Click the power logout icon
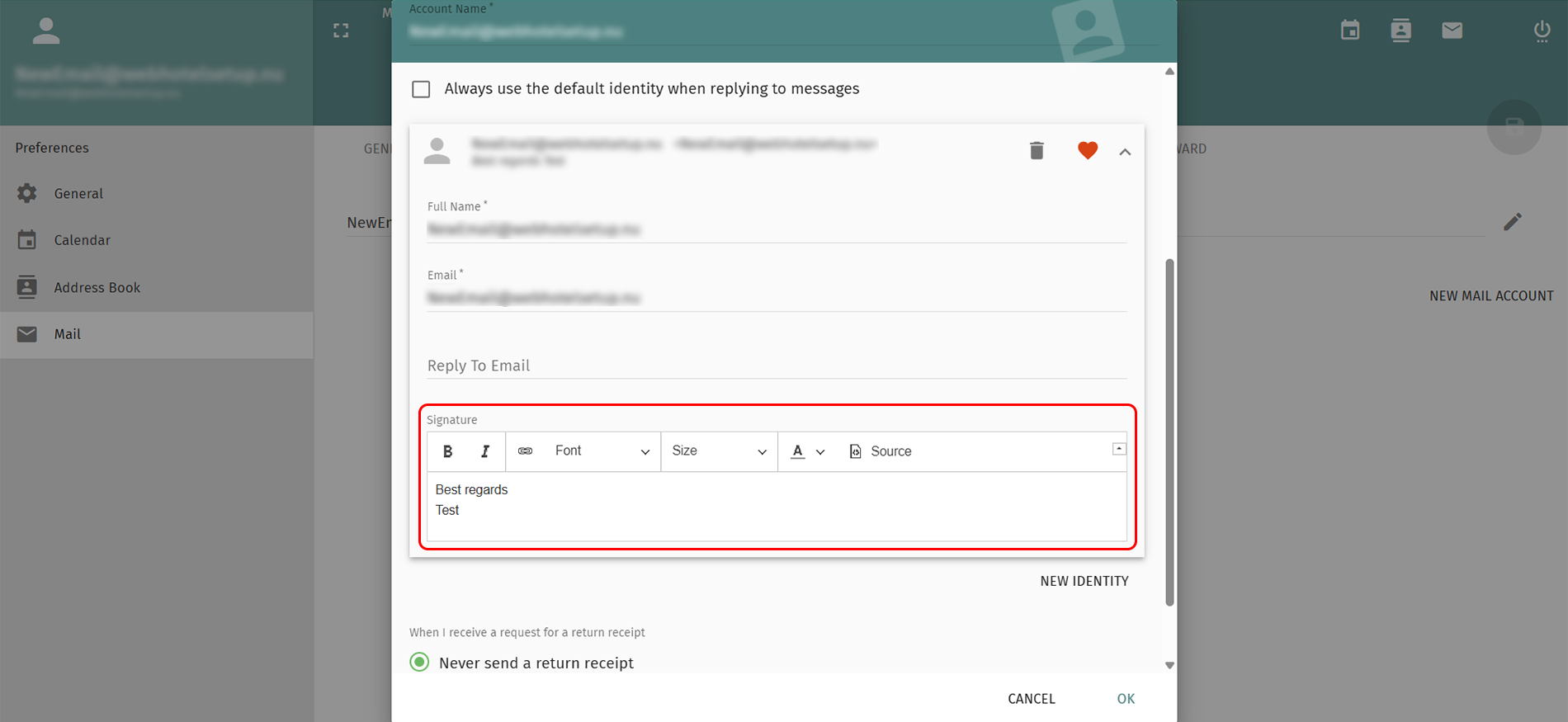 point(1542,31)
